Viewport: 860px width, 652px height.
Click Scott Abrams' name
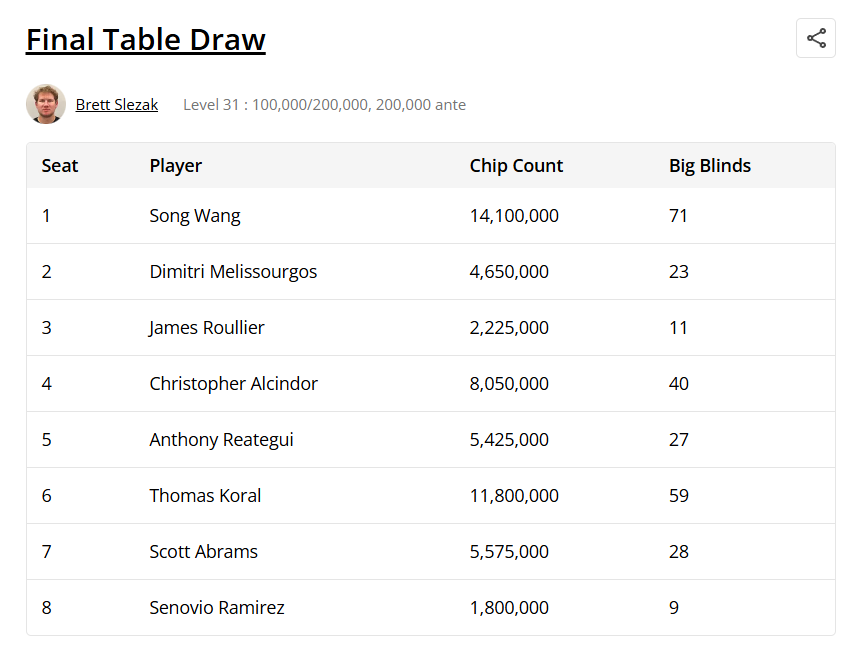click(x=203, y=551)
